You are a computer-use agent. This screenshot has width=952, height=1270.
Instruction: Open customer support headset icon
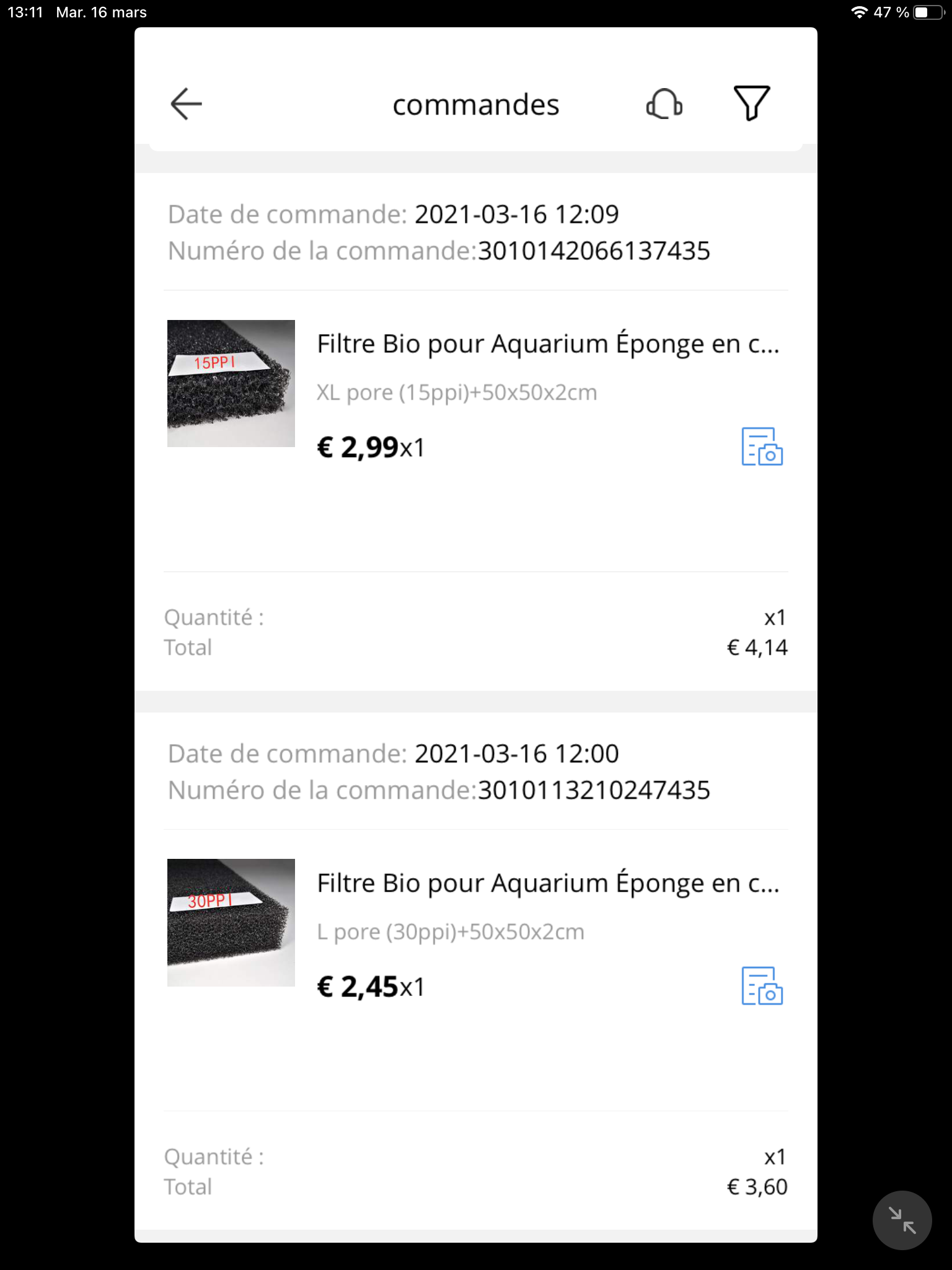pos(664,104)
